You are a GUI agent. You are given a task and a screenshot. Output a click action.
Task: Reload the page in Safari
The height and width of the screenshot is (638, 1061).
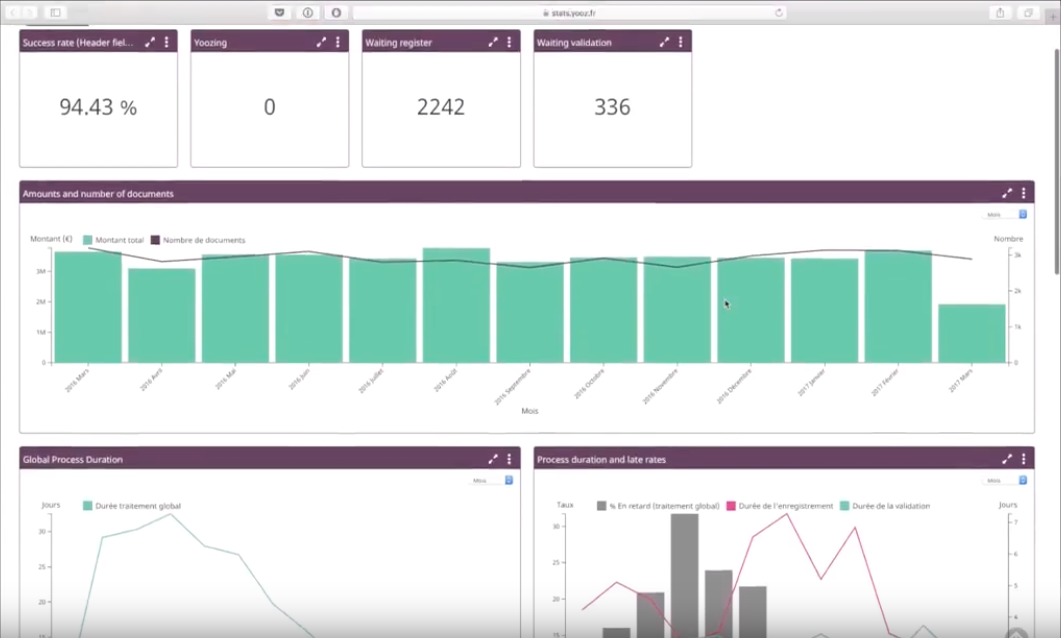point(779,13)
